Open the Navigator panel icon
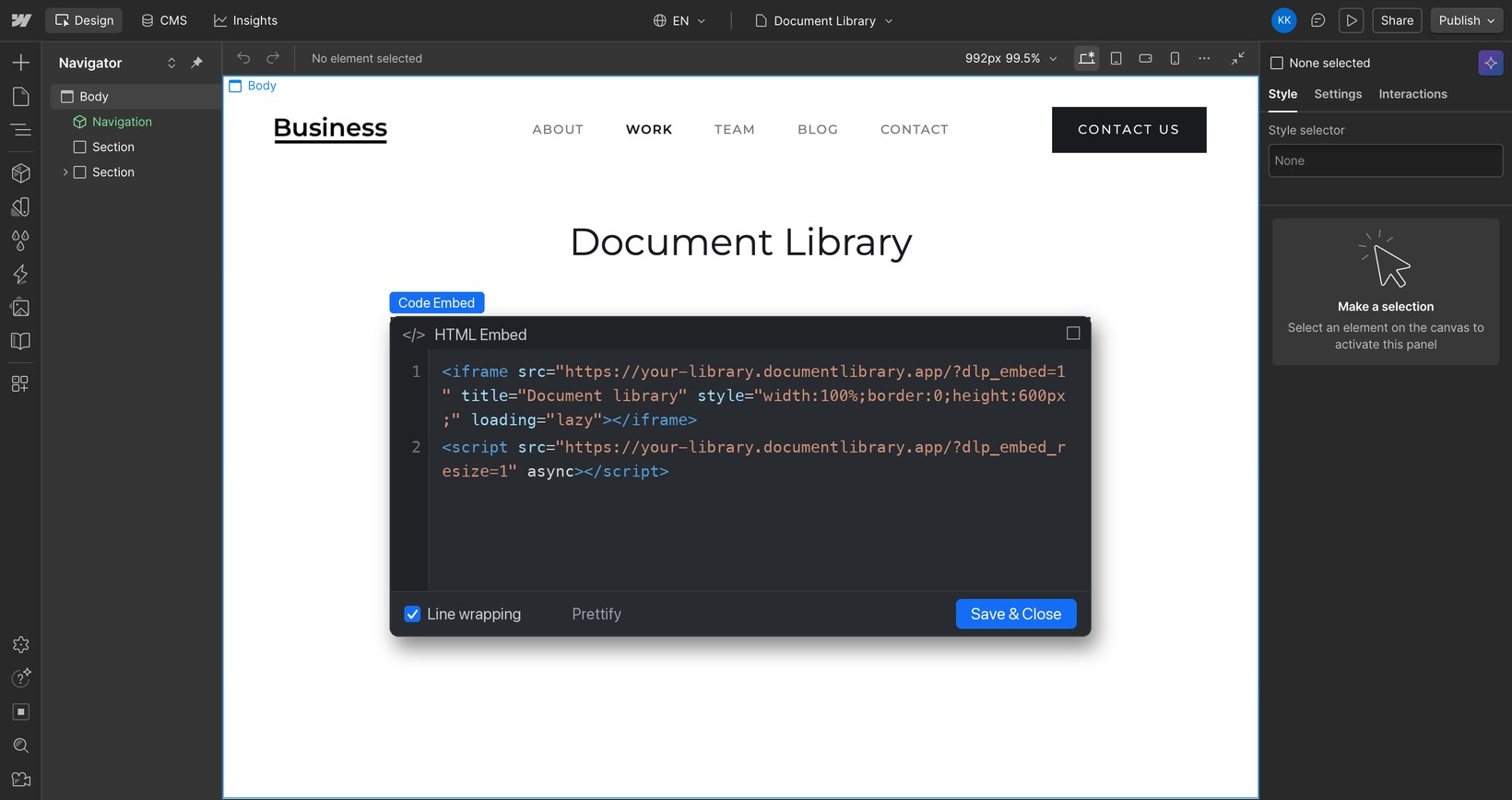 pos(20,130)
